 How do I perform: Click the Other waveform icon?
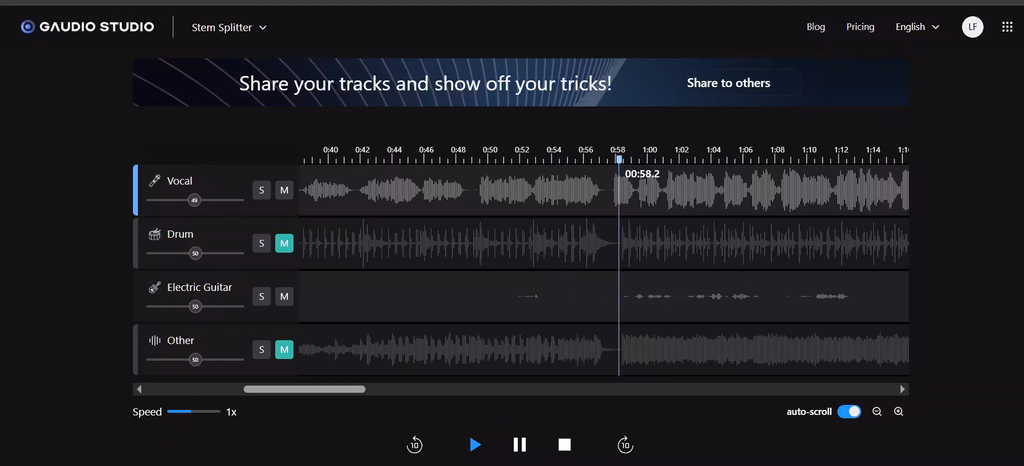point(155,340)
